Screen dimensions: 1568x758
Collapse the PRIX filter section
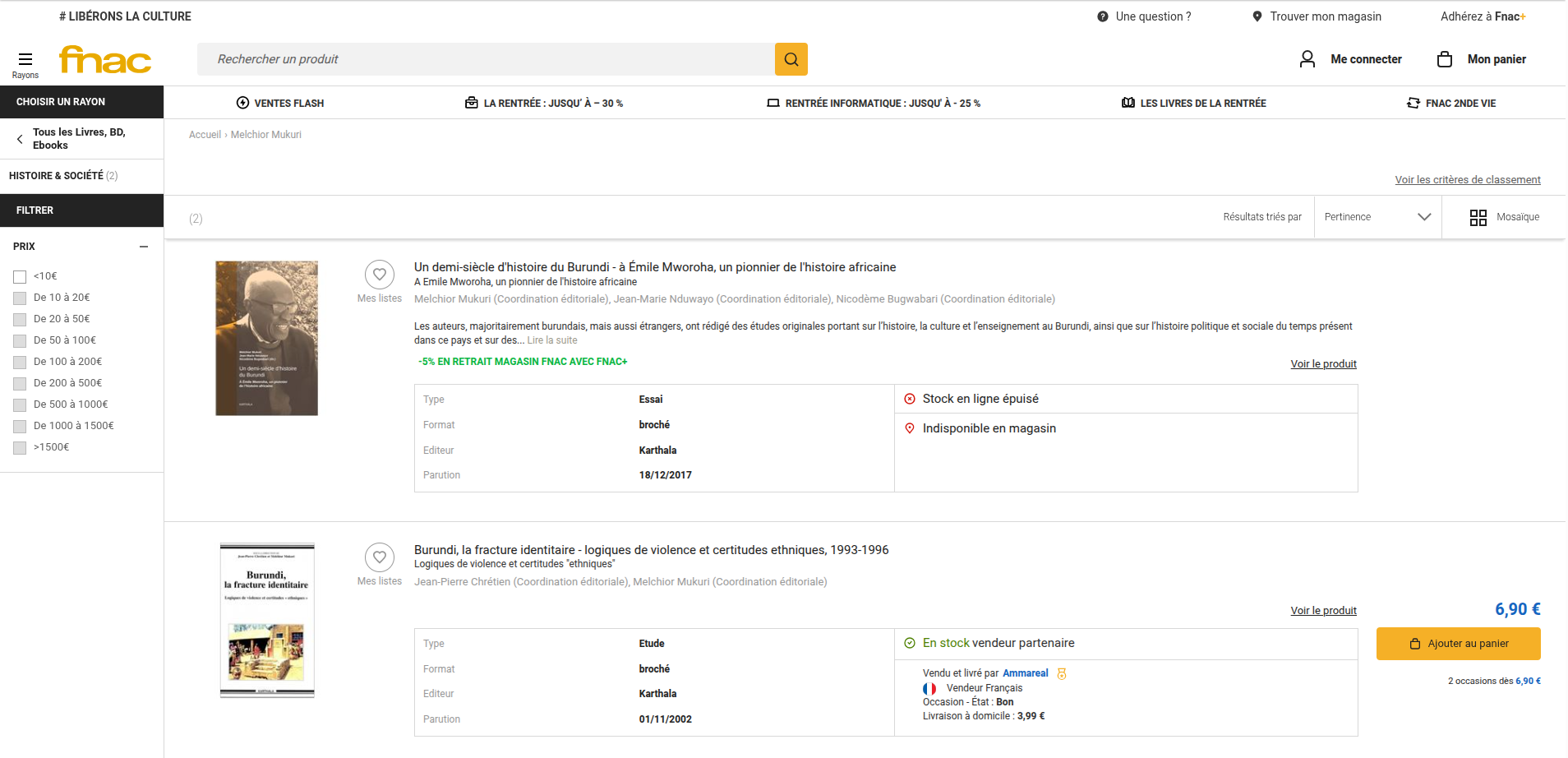point(144,247)
